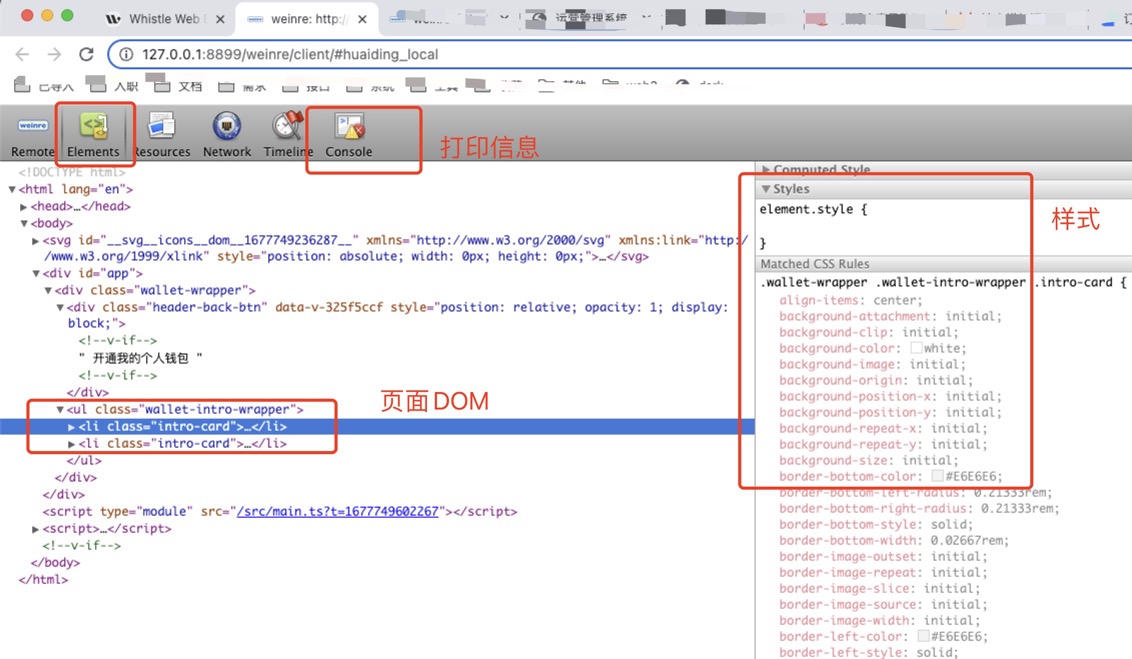The image size is (1132, 659).
Task: Click the browser reload icon
Action: click(87, 55)
